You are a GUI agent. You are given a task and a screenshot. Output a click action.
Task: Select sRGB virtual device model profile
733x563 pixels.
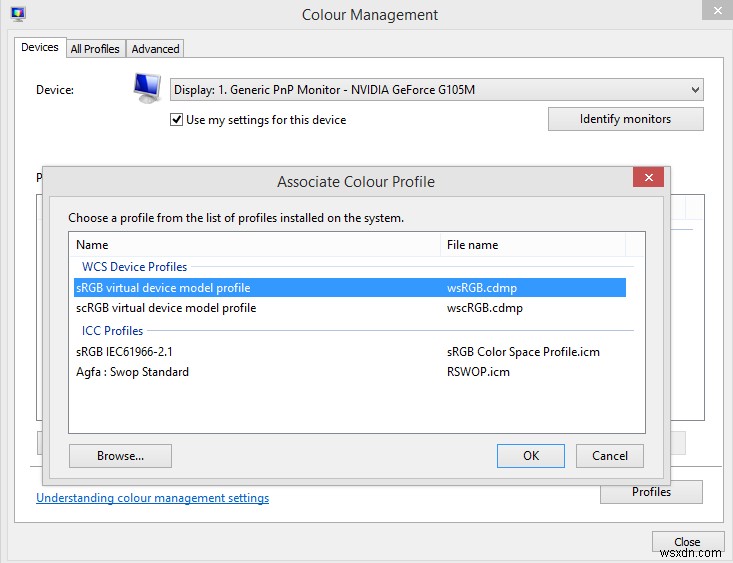coord(163,288)
